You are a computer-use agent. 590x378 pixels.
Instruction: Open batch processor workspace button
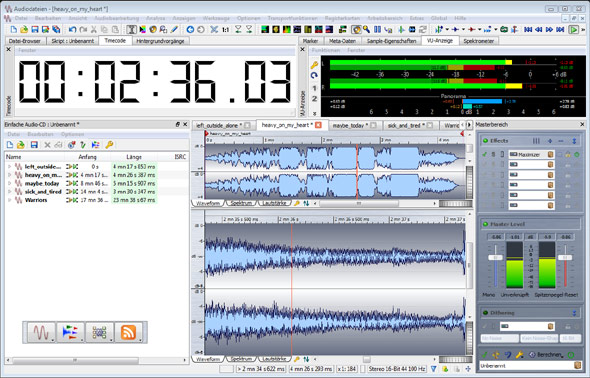pyautogui.click(x=99, y=332)
